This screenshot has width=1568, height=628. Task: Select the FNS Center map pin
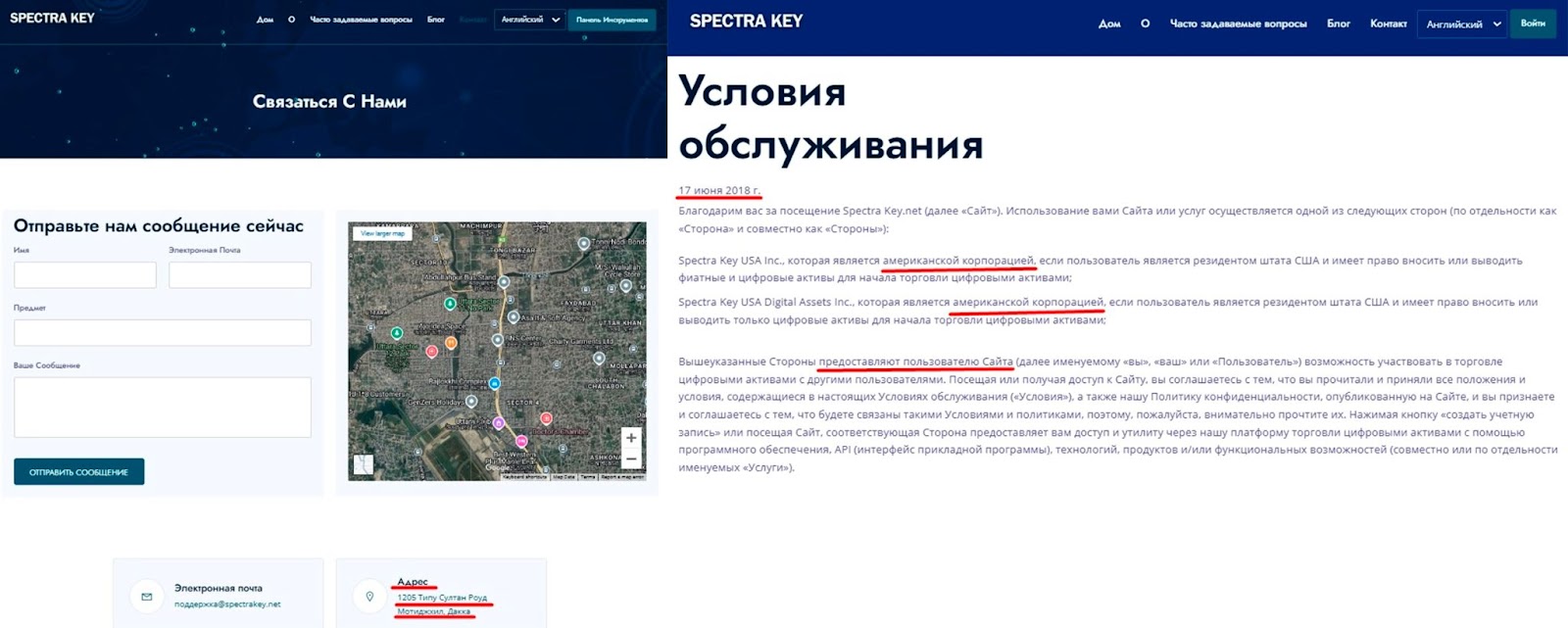(500, 338)
